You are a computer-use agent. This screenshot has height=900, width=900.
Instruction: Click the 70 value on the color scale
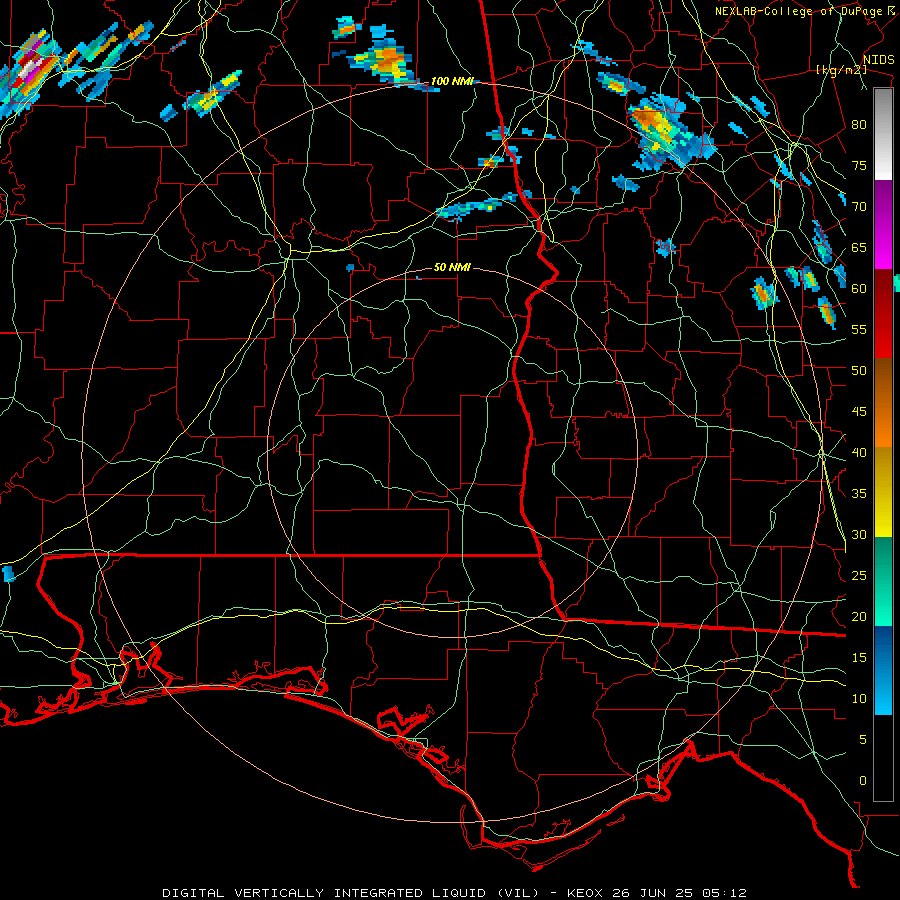tap(859, 207)
